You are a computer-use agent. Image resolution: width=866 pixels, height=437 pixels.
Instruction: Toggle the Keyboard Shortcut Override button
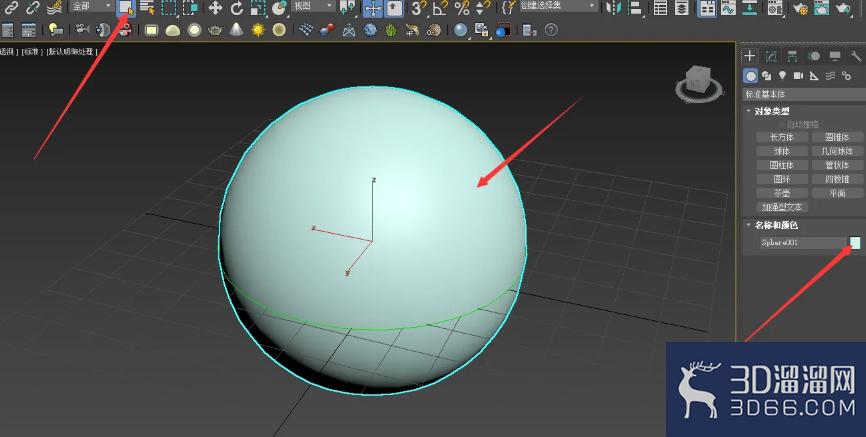394,8
